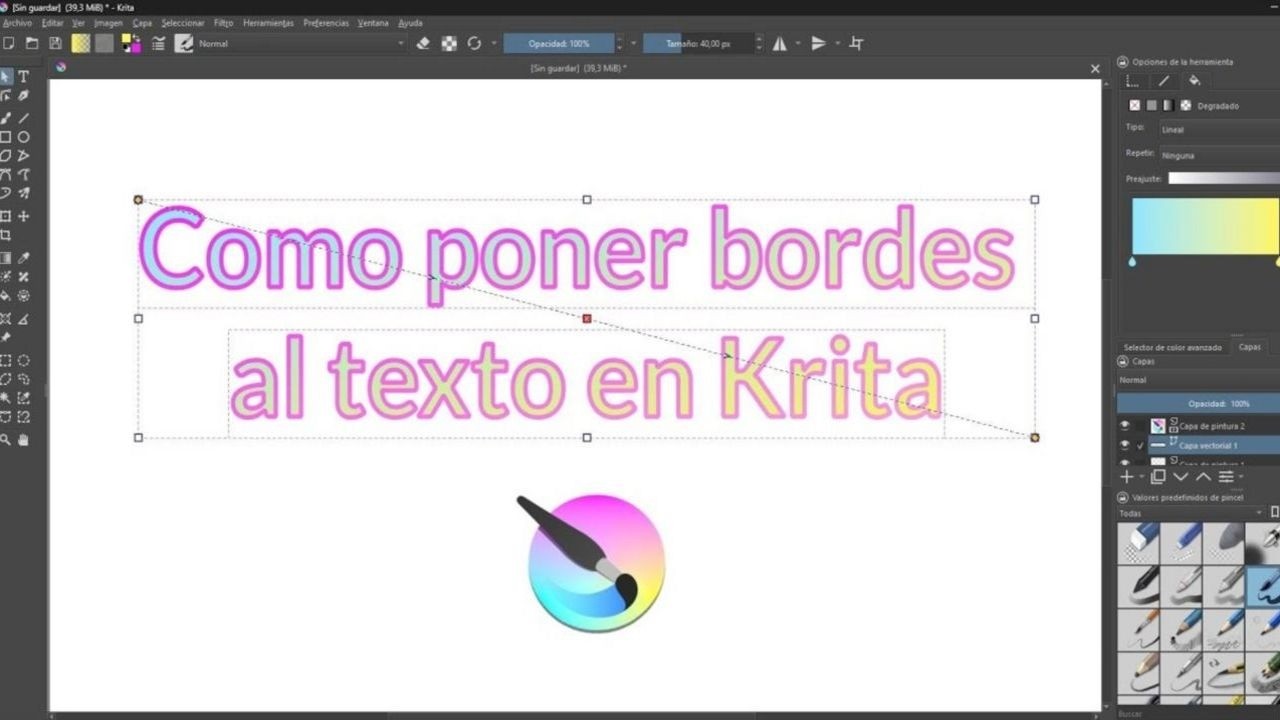This screenshot has width=1280, height=720.
Task: Open the Tipo Lineal dropdown
Action: 1218,129
